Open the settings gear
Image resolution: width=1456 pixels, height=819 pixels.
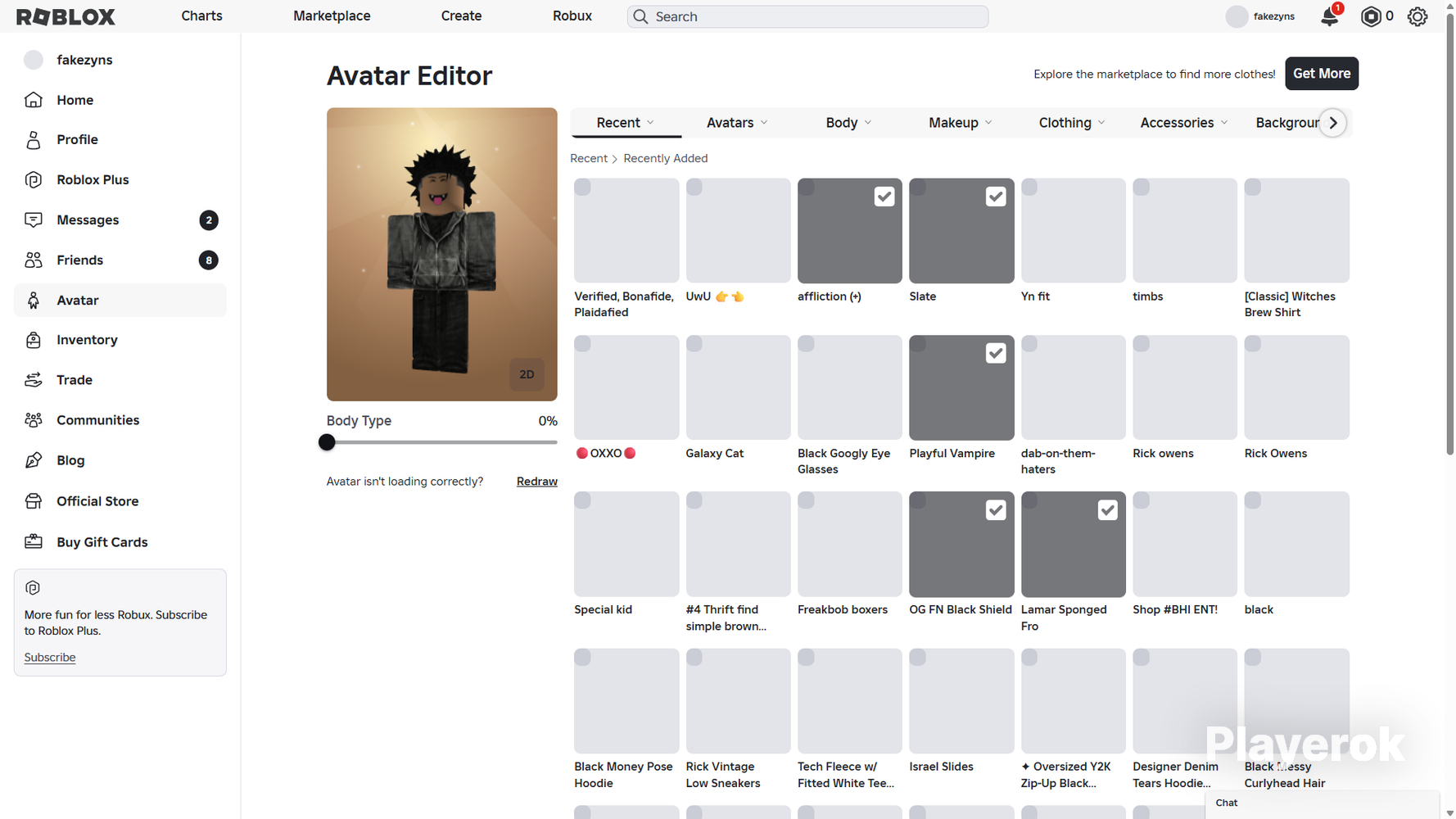click(1418, 16)
